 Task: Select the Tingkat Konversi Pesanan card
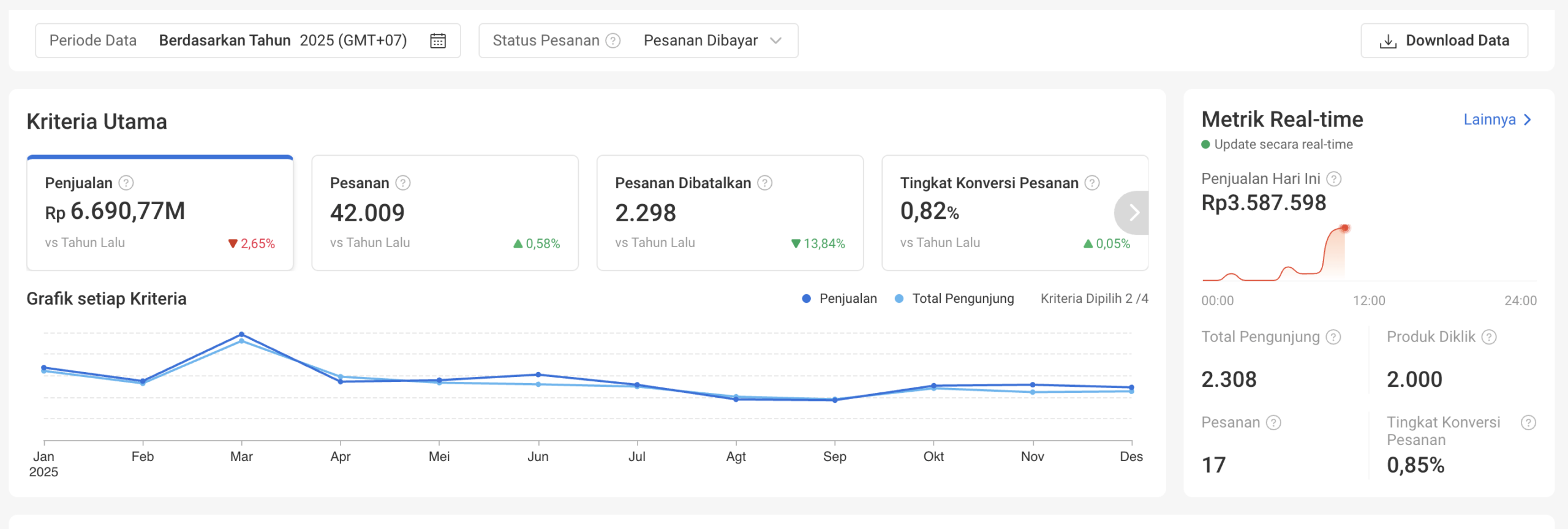pos(1015,213)
